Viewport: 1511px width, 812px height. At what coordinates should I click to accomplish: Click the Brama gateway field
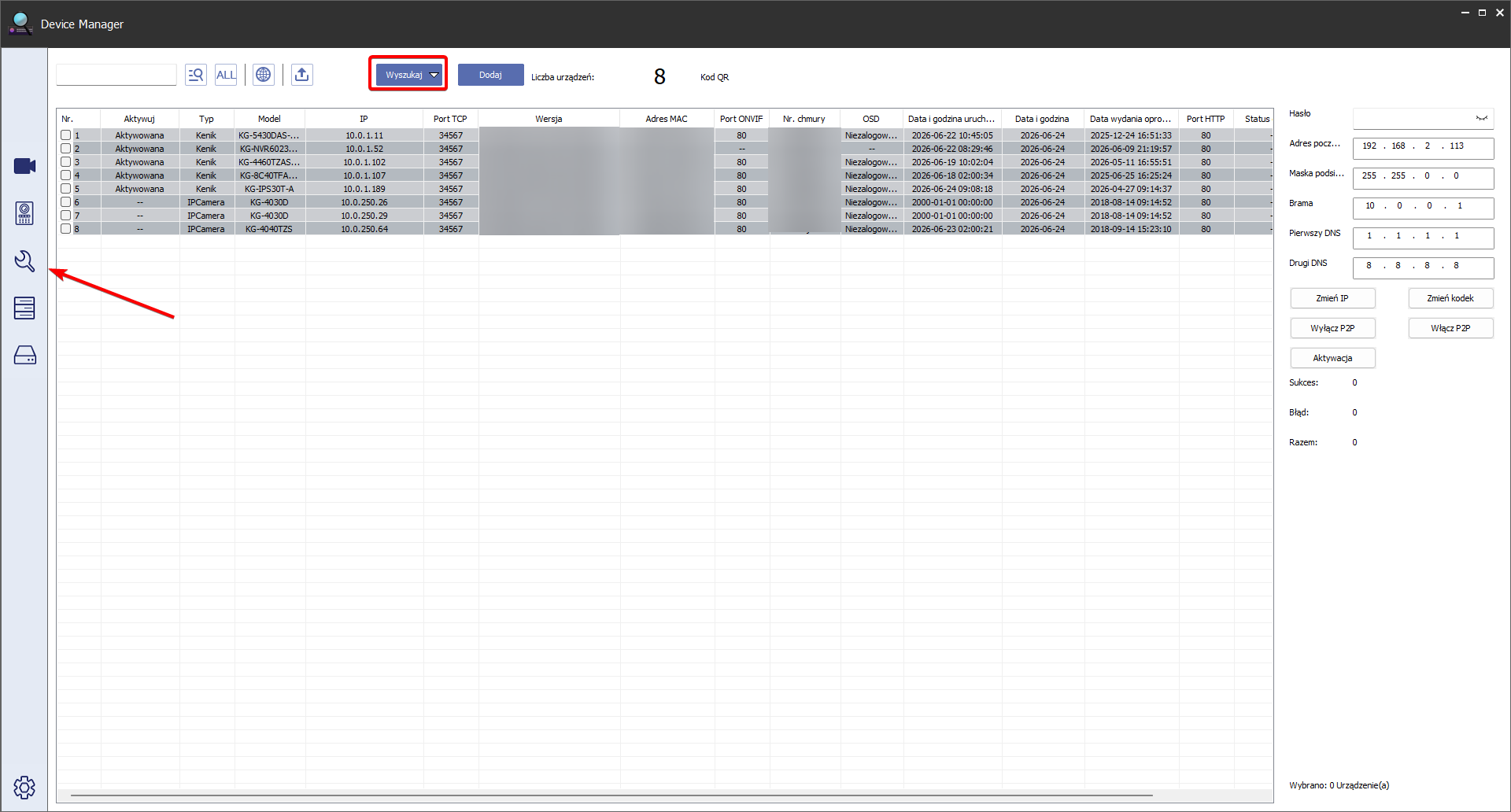point(1423,208)
